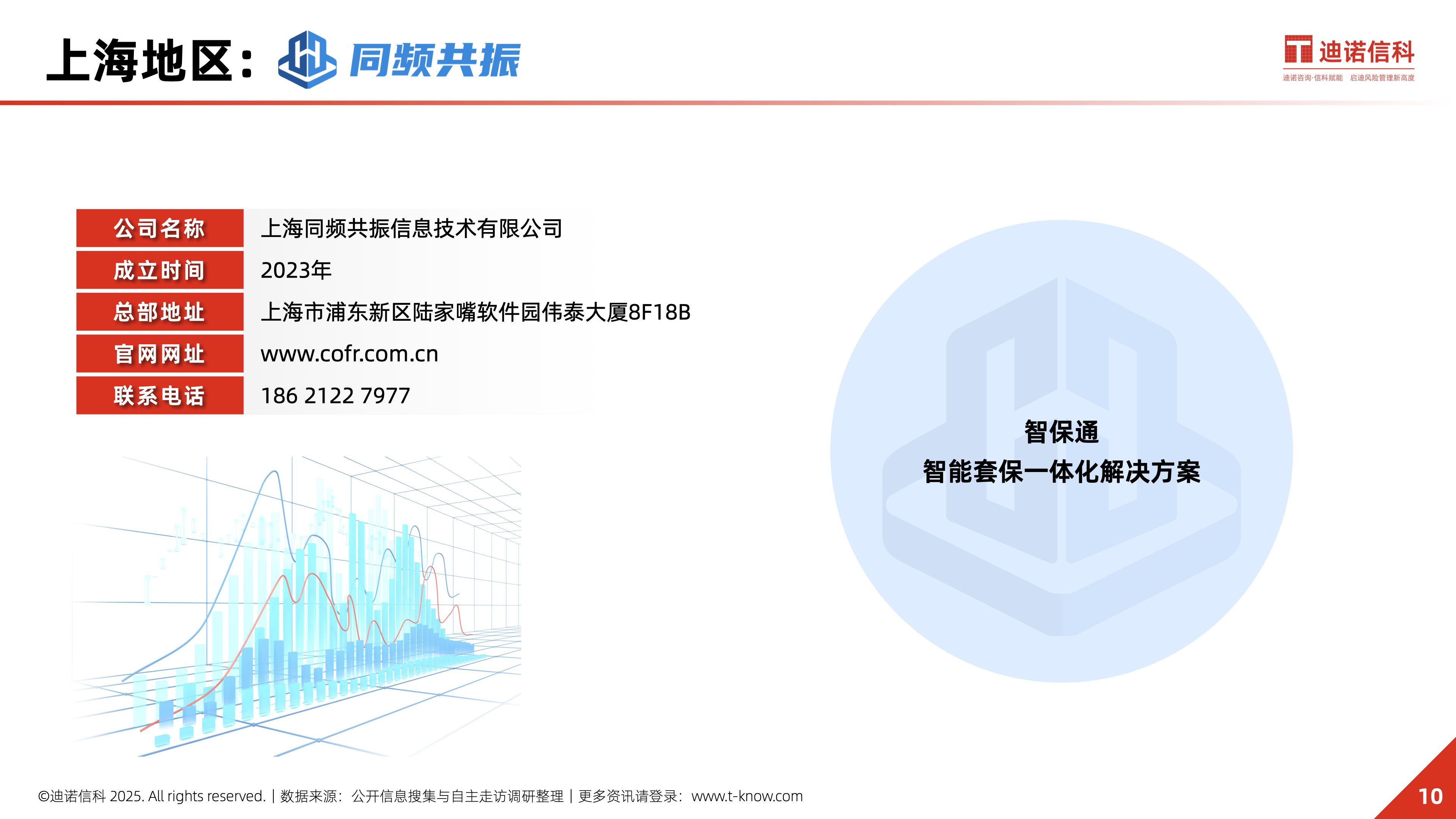The height and width of the screenshot is (819, 1456).
Task: Click the 3D bar chart illustration
Action: tap(297, 606)
